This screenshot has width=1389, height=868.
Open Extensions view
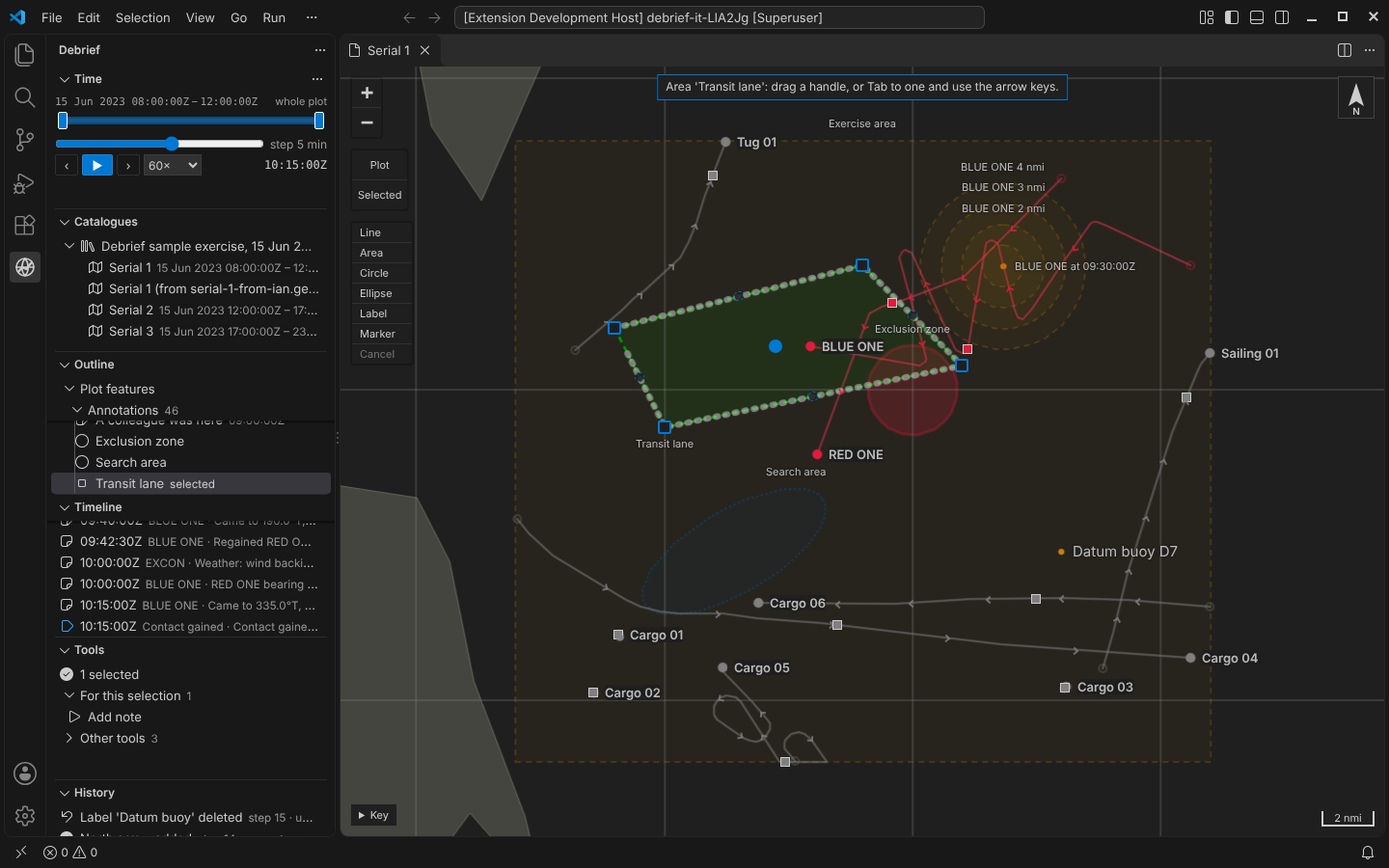click(x=25, y=225)
